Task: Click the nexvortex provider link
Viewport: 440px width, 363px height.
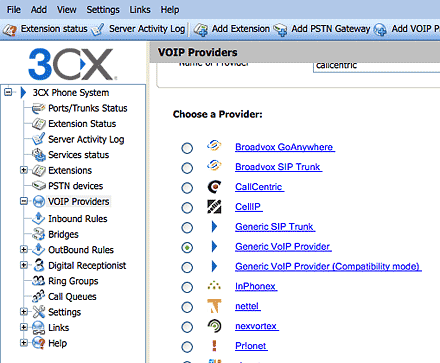Action: pos(257,326)
